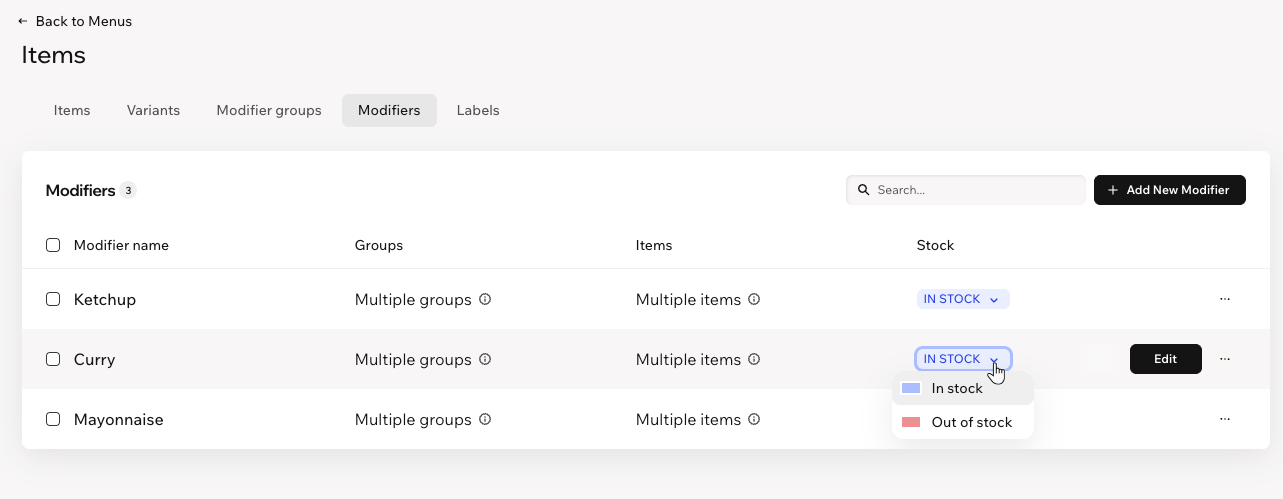Click the Mayonnaise modifier name

(119, 420)
